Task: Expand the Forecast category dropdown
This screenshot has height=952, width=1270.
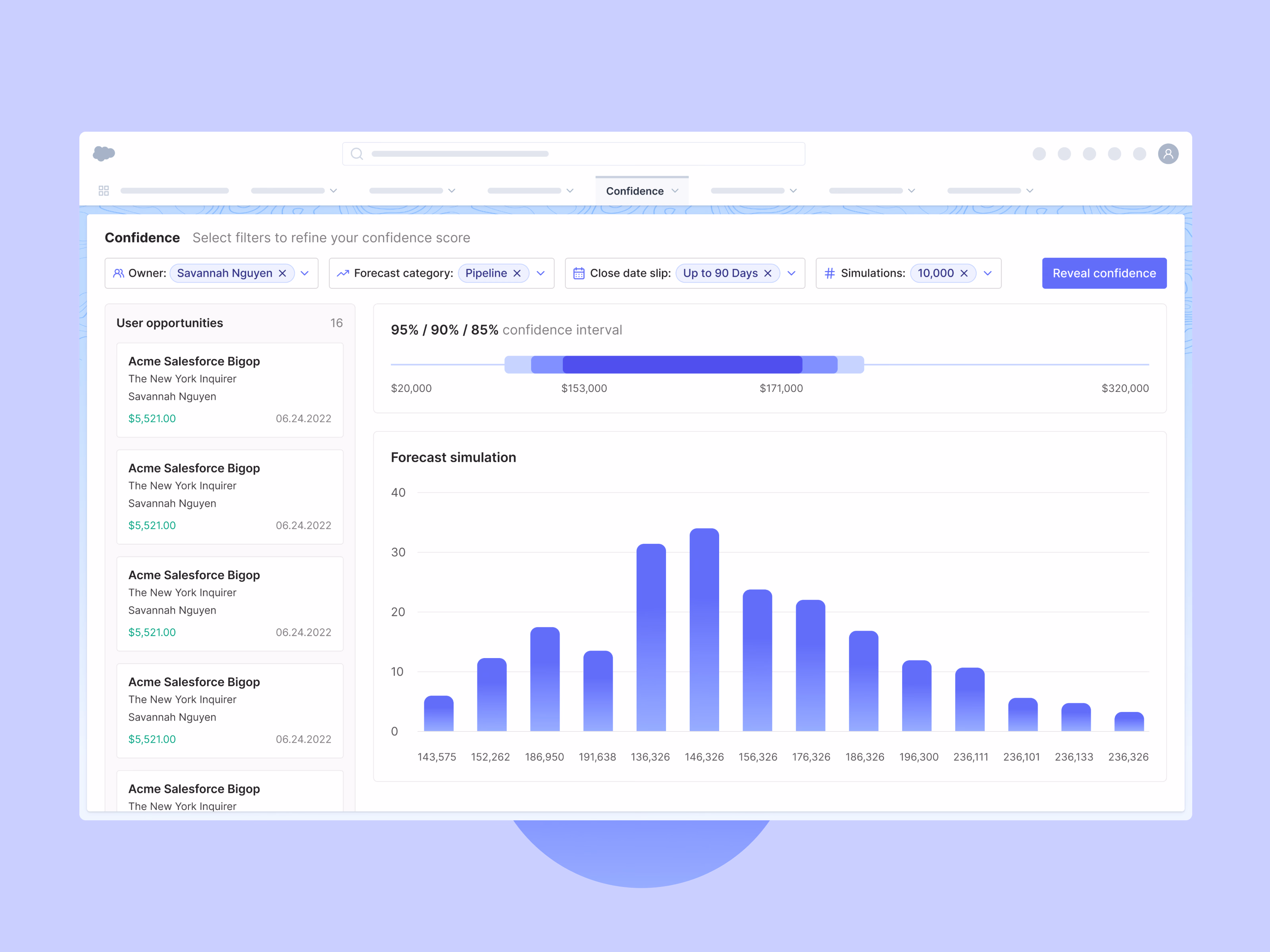Action: 540,273
